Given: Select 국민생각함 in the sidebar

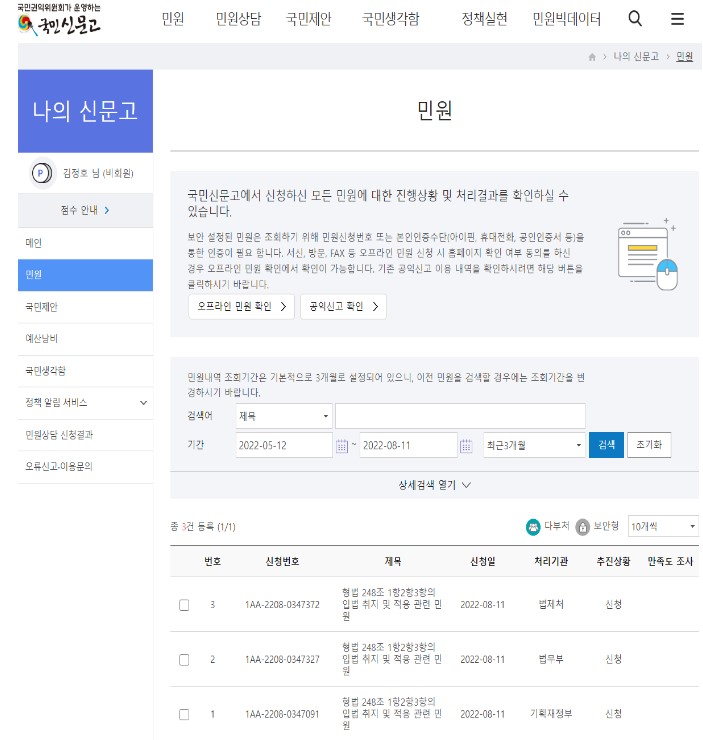Looking at the screenshot, I should (x=85, y=371).
